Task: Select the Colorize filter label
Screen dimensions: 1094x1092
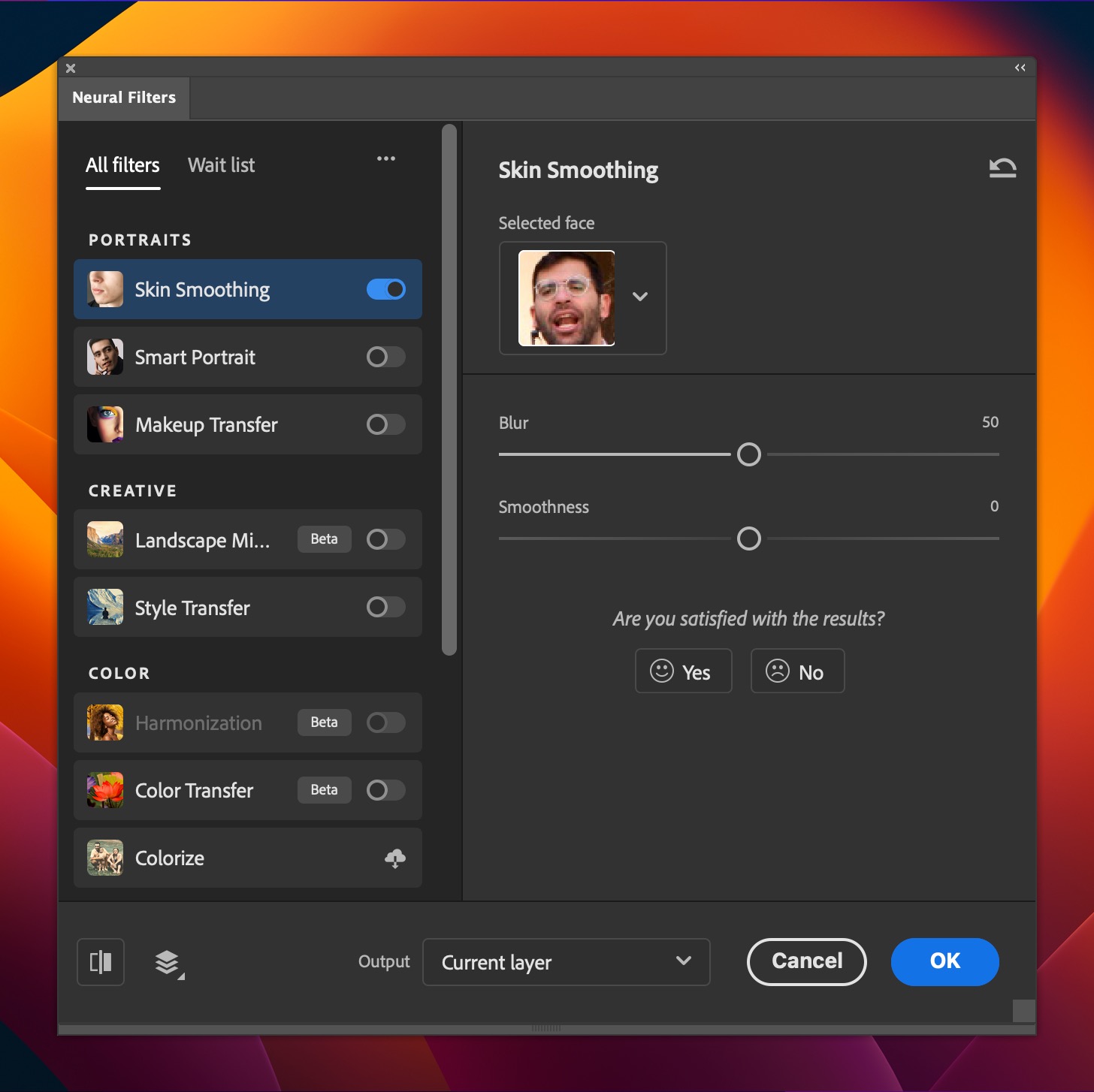Action: (170, 858)
